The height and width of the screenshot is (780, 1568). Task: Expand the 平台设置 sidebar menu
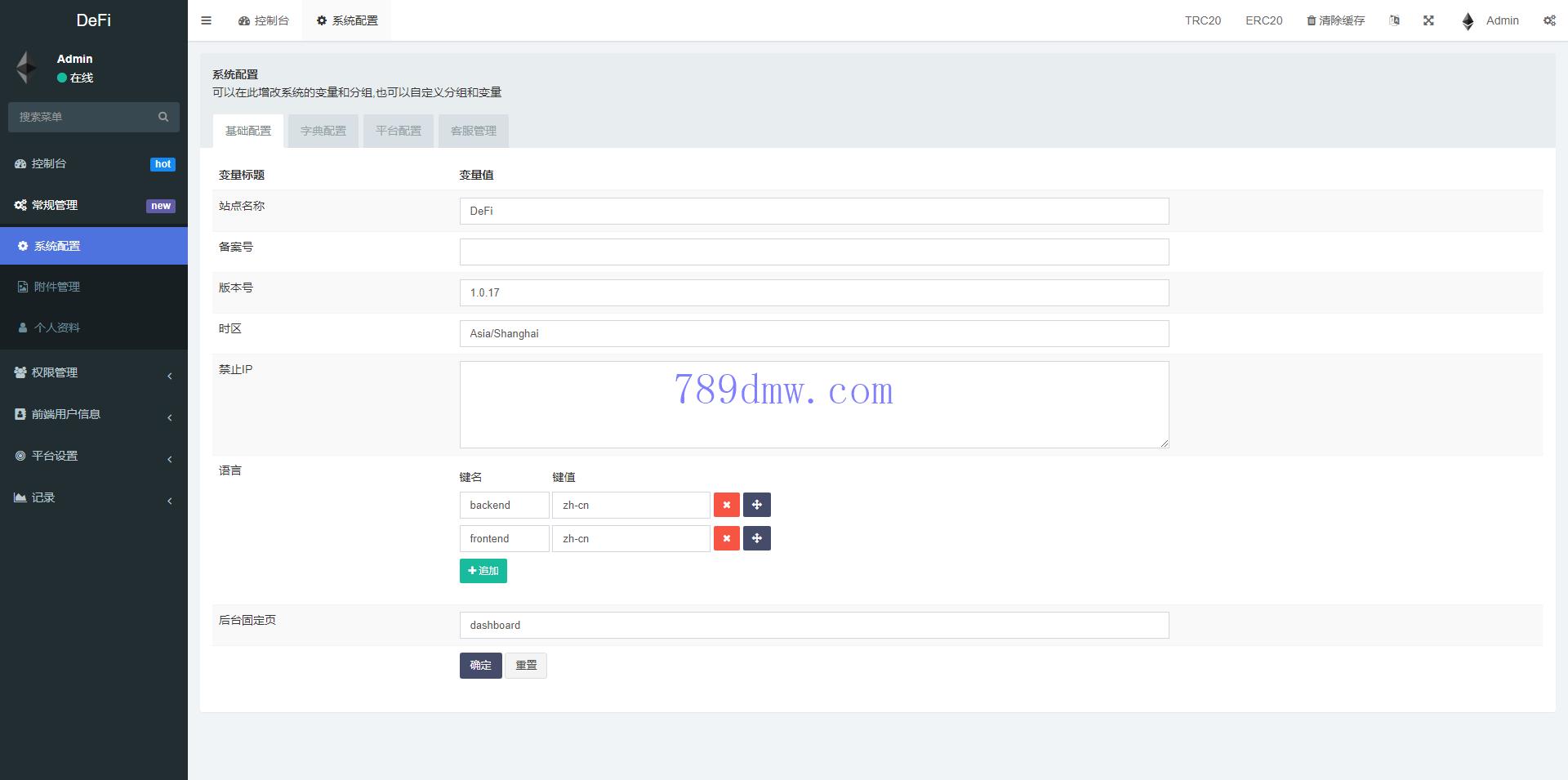94,456
